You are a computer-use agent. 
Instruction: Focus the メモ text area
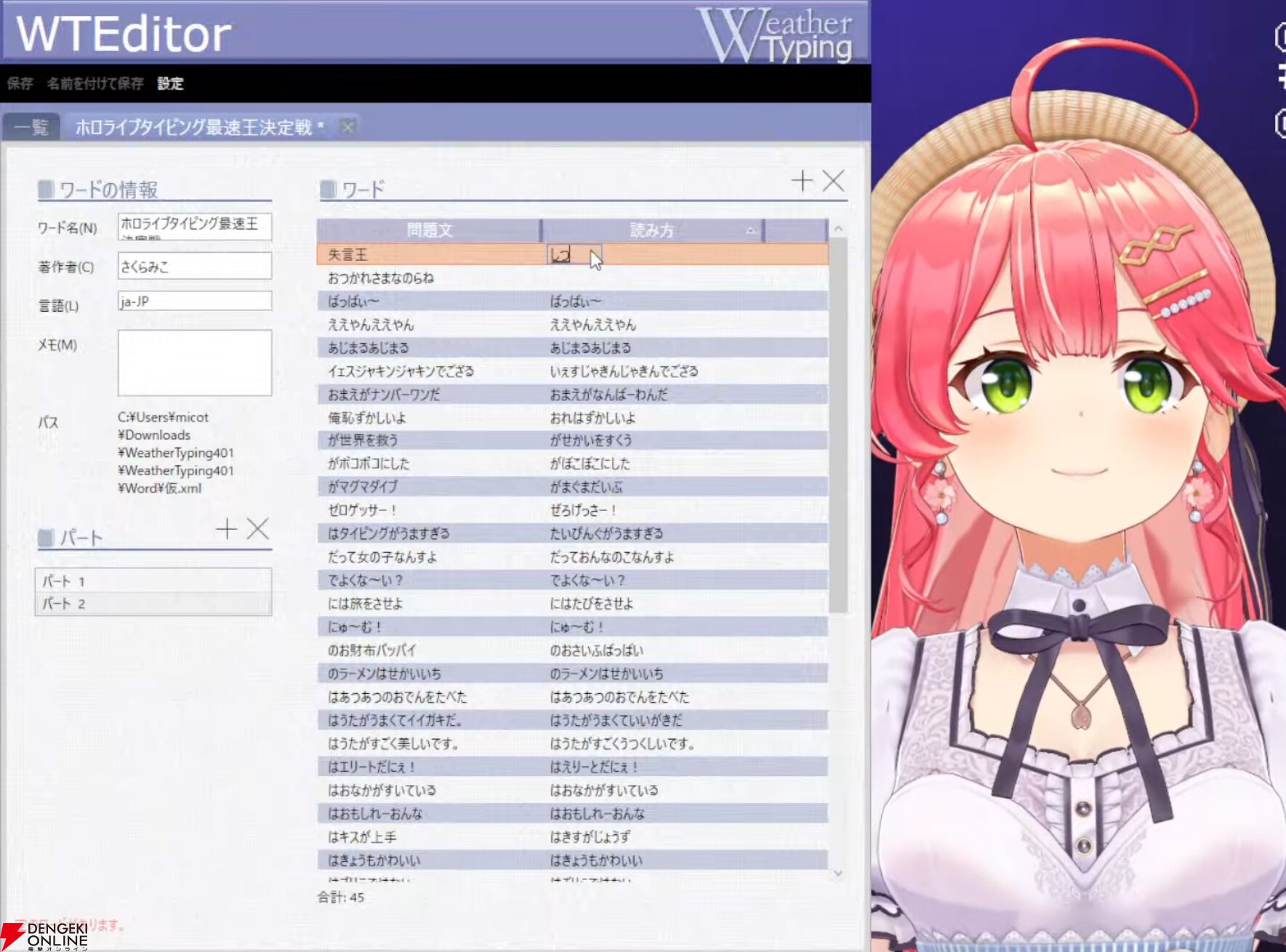(195, 363)
